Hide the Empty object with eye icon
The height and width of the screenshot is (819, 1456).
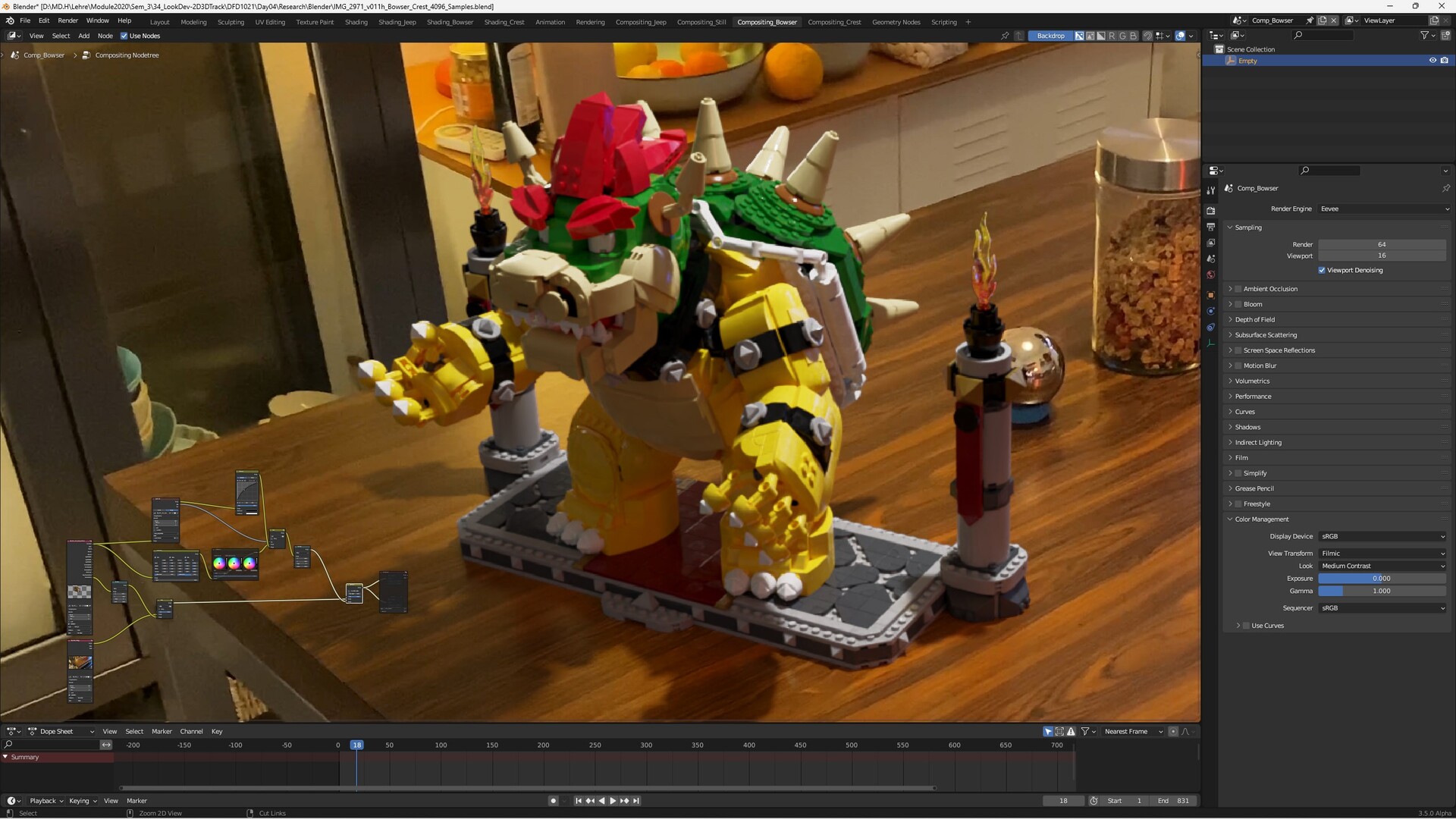1432,61
